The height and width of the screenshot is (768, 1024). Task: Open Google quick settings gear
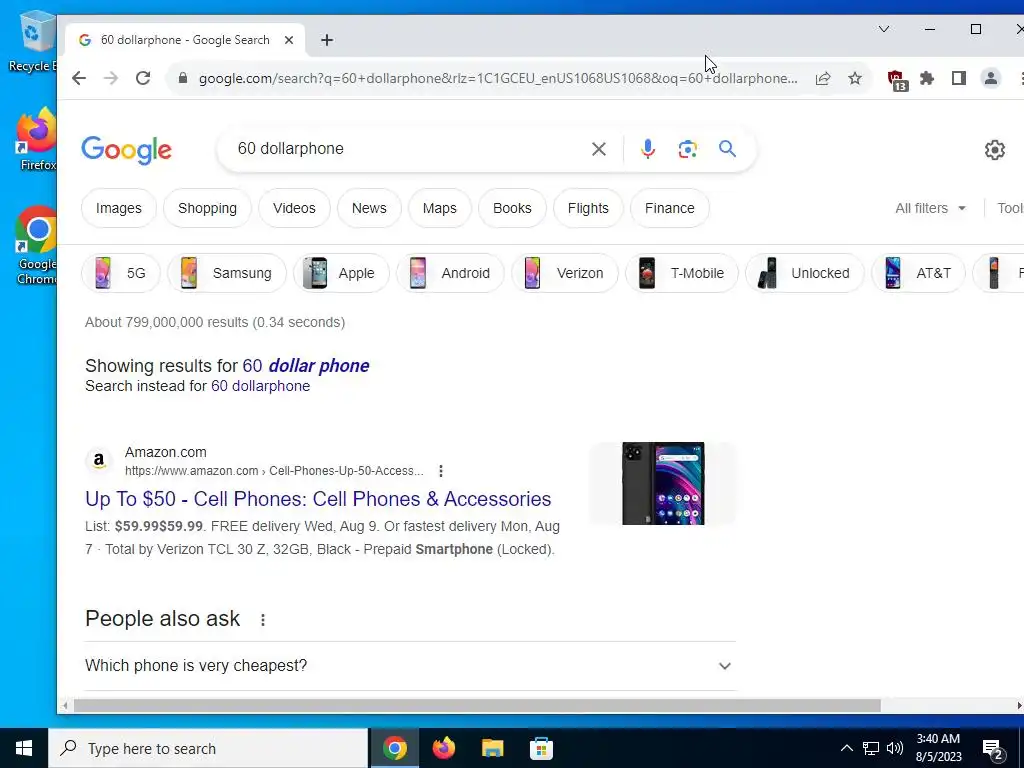[x=995, y=150]
